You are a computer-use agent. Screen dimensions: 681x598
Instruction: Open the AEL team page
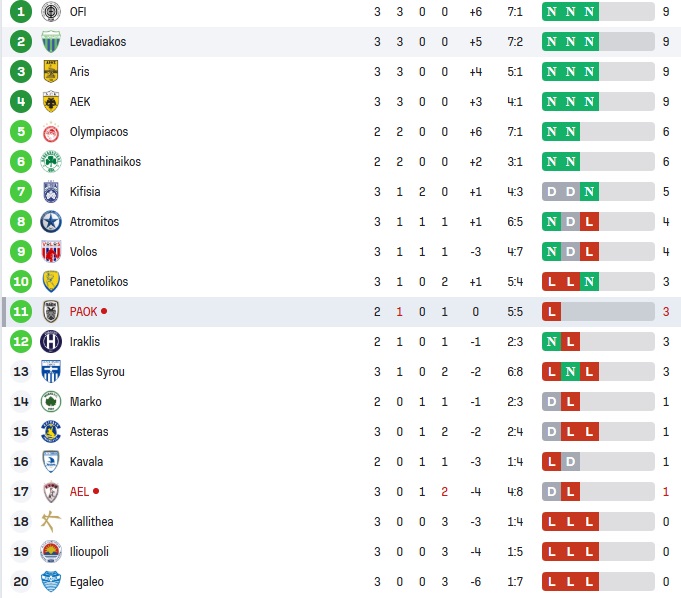click(x=79, y=492)
